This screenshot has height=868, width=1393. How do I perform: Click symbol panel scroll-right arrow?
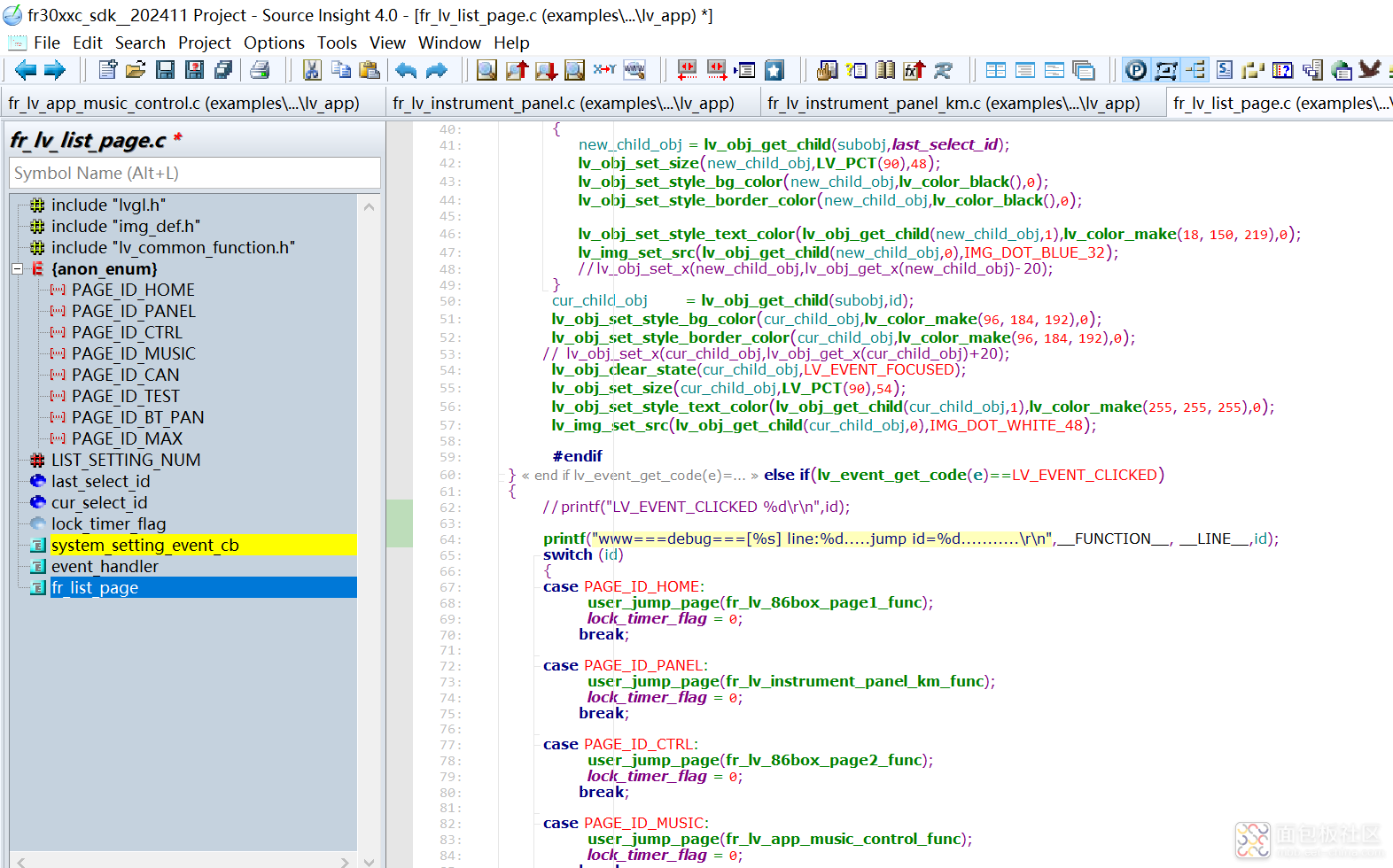pyautogui.click(x=345, y=861)
